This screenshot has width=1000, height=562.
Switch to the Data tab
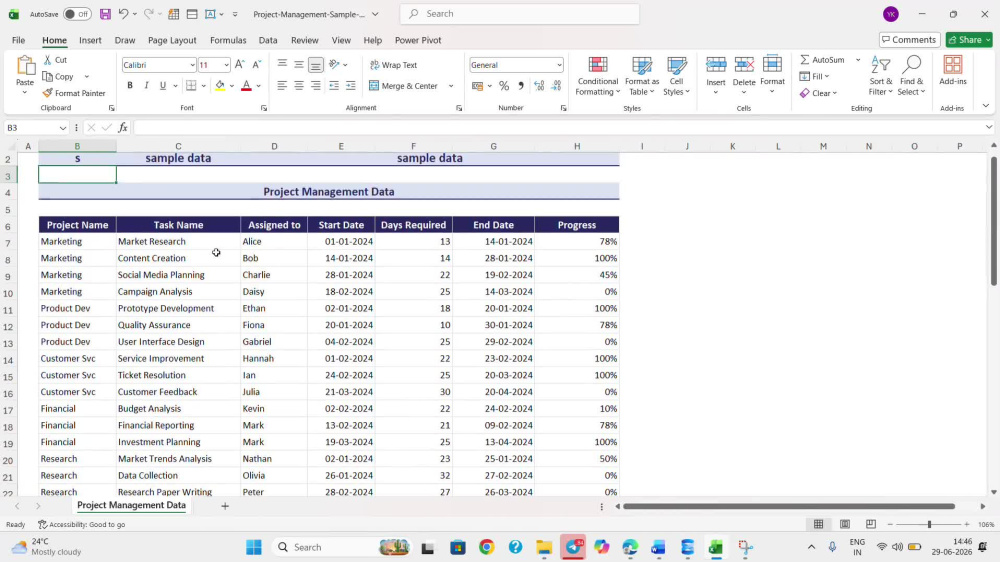pos(268,40)
